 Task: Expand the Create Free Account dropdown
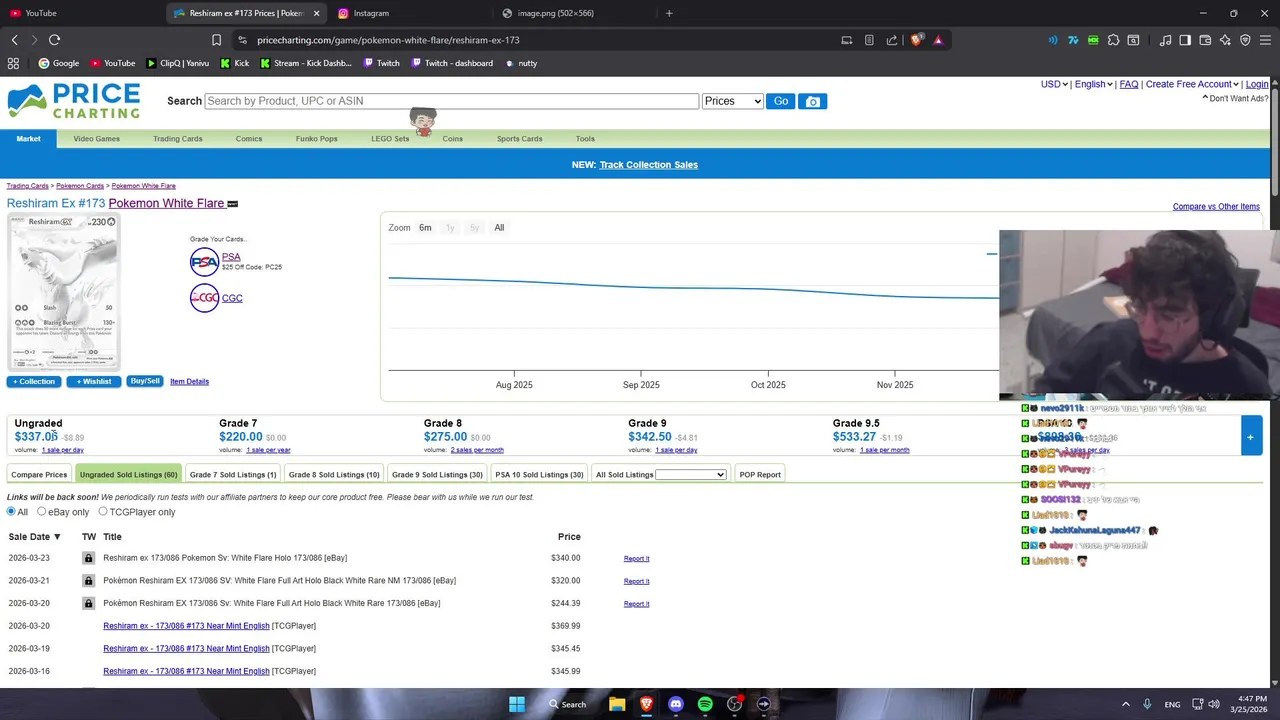tap(1192, 84)
